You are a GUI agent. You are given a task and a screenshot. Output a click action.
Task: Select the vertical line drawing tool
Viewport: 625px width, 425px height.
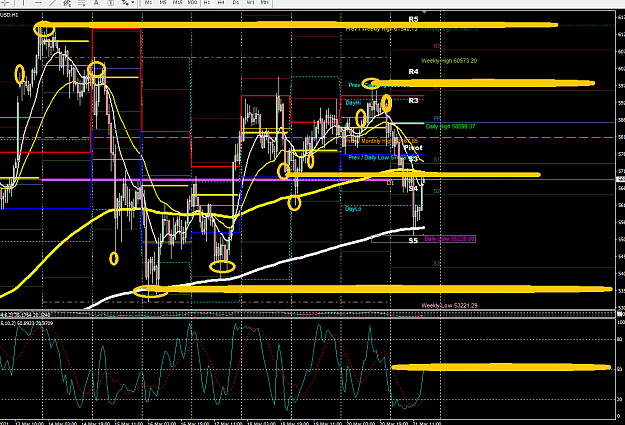pos(23,2)
